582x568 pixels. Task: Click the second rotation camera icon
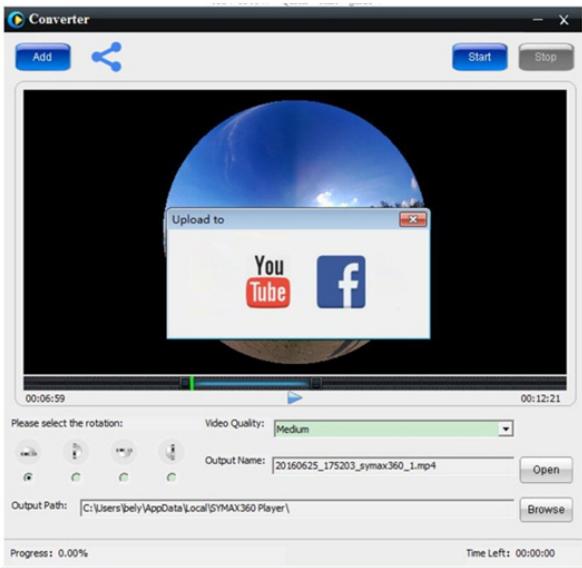tap(76, 451)
